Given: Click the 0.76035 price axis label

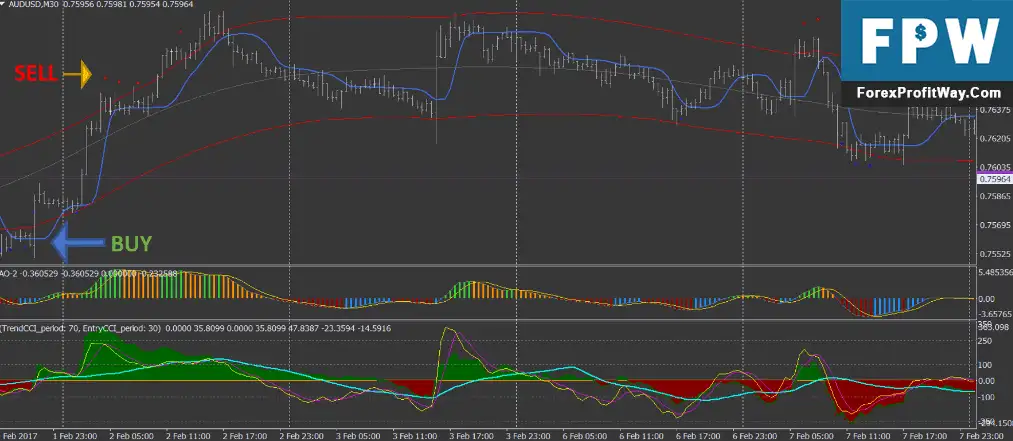Looking at the screenshot, I should pos(995,167).
